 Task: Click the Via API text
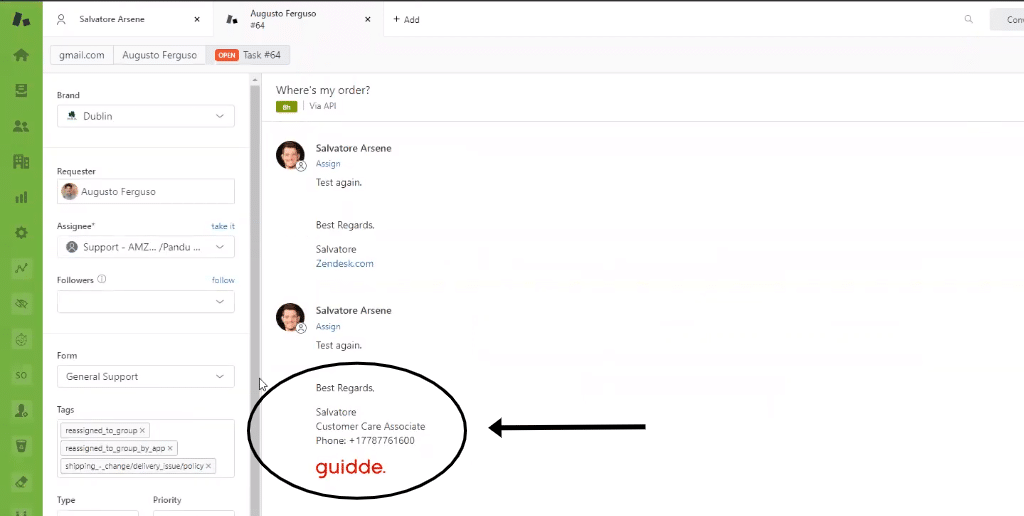(x=323, y=106)
